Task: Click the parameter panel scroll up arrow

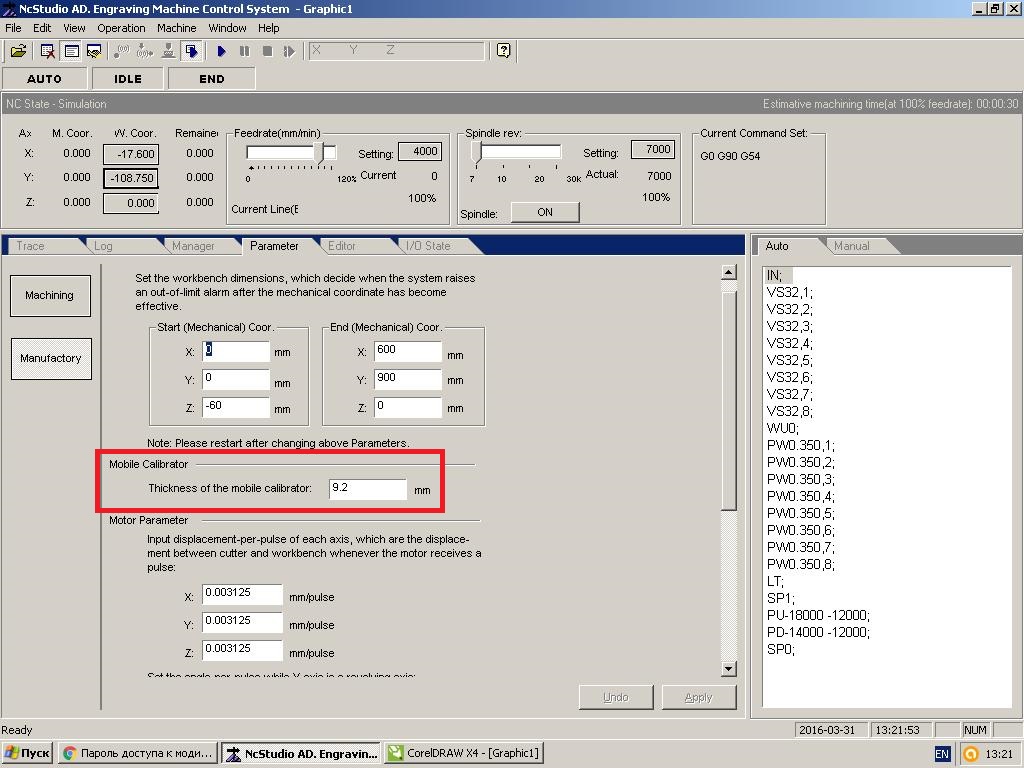Action: pos(729,272)
